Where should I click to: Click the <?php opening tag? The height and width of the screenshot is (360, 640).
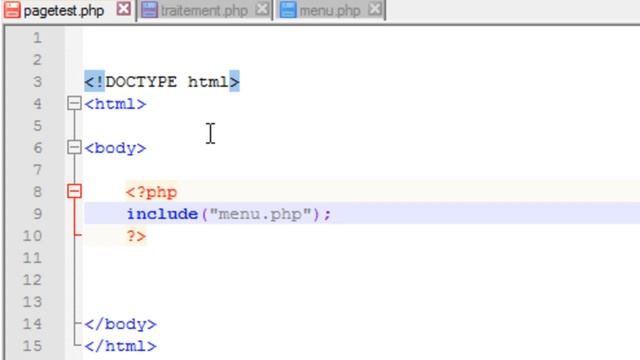[151, 192]
